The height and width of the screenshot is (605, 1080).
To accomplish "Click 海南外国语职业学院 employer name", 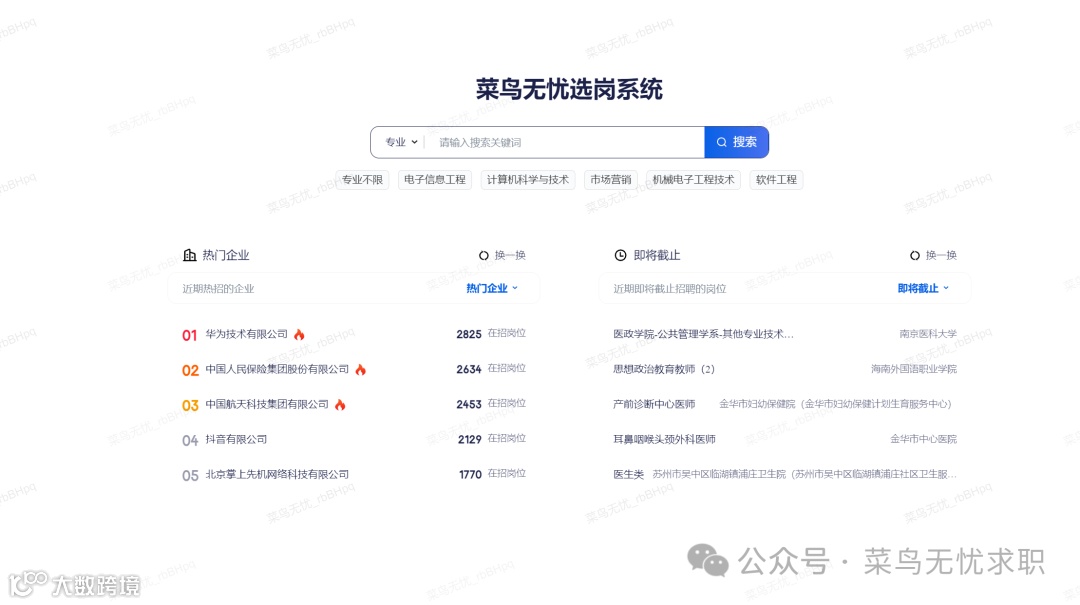I will click(x=913, y=369).
